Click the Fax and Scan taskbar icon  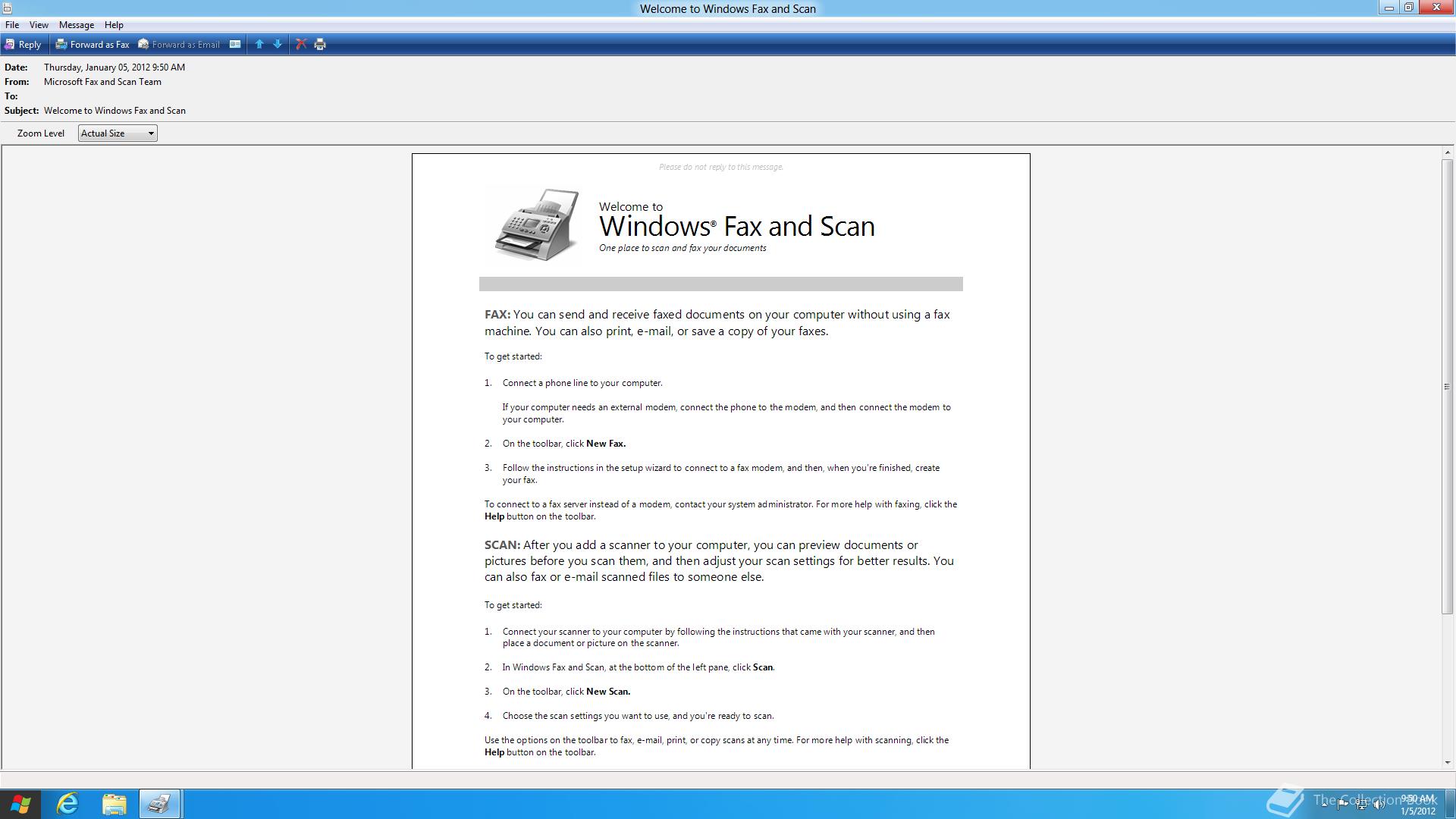(159, 804)
